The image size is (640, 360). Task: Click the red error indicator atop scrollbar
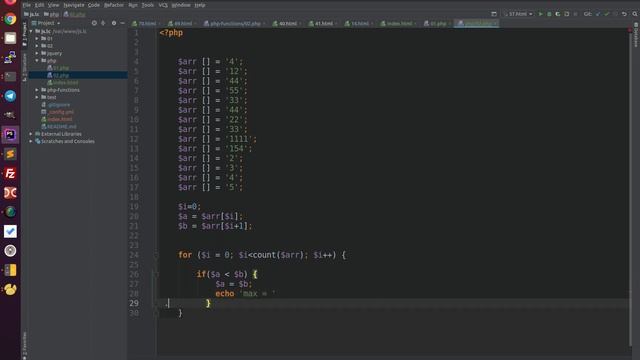point(630,30)
